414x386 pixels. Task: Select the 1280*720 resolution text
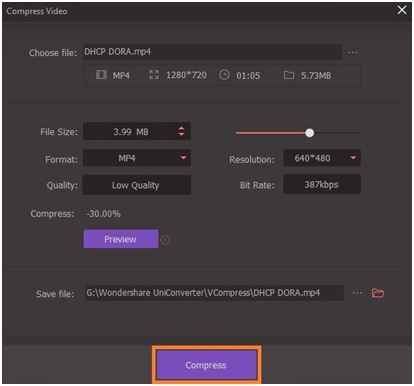coord(186,75)
